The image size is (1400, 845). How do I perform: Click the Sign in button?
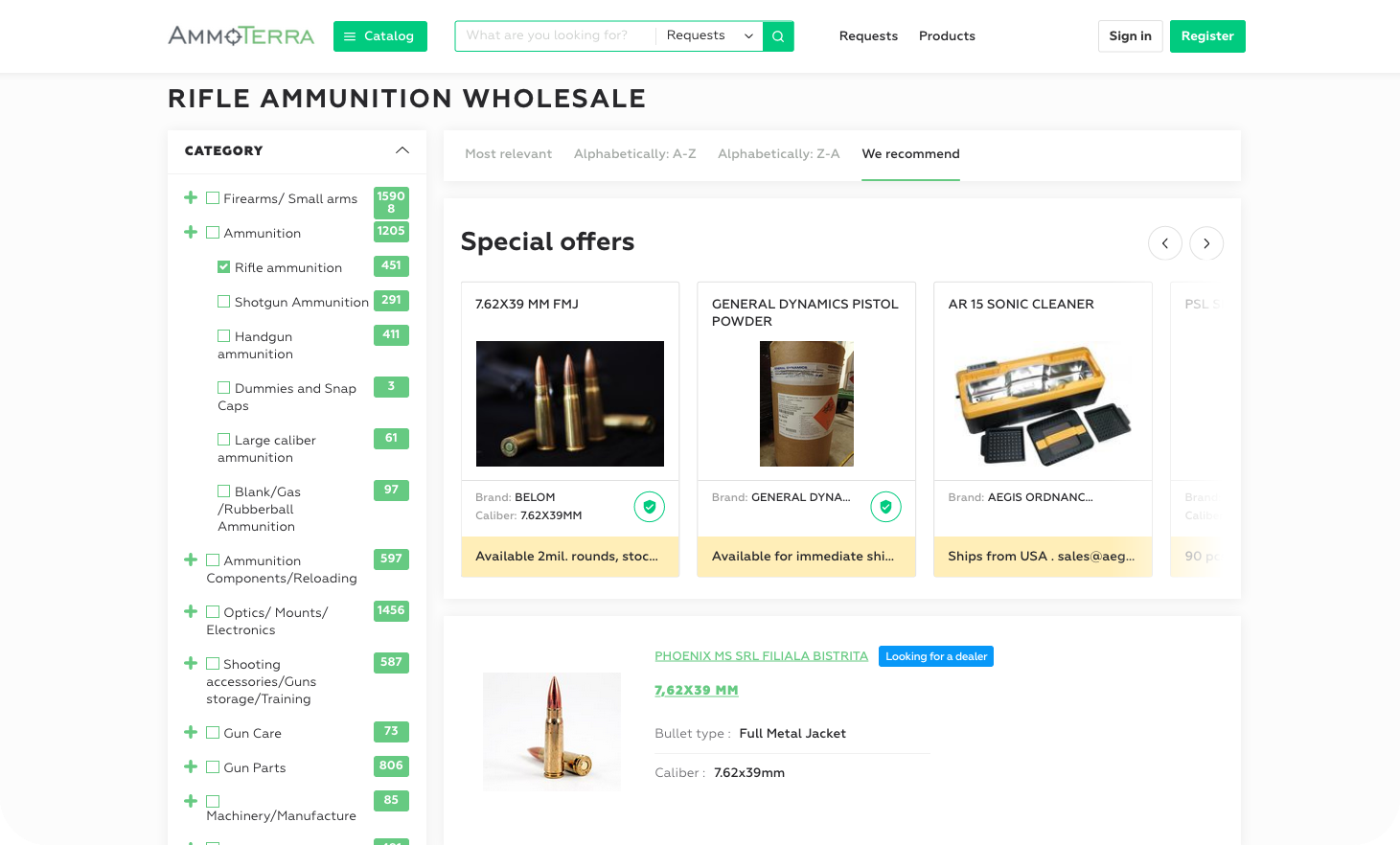1131,36
